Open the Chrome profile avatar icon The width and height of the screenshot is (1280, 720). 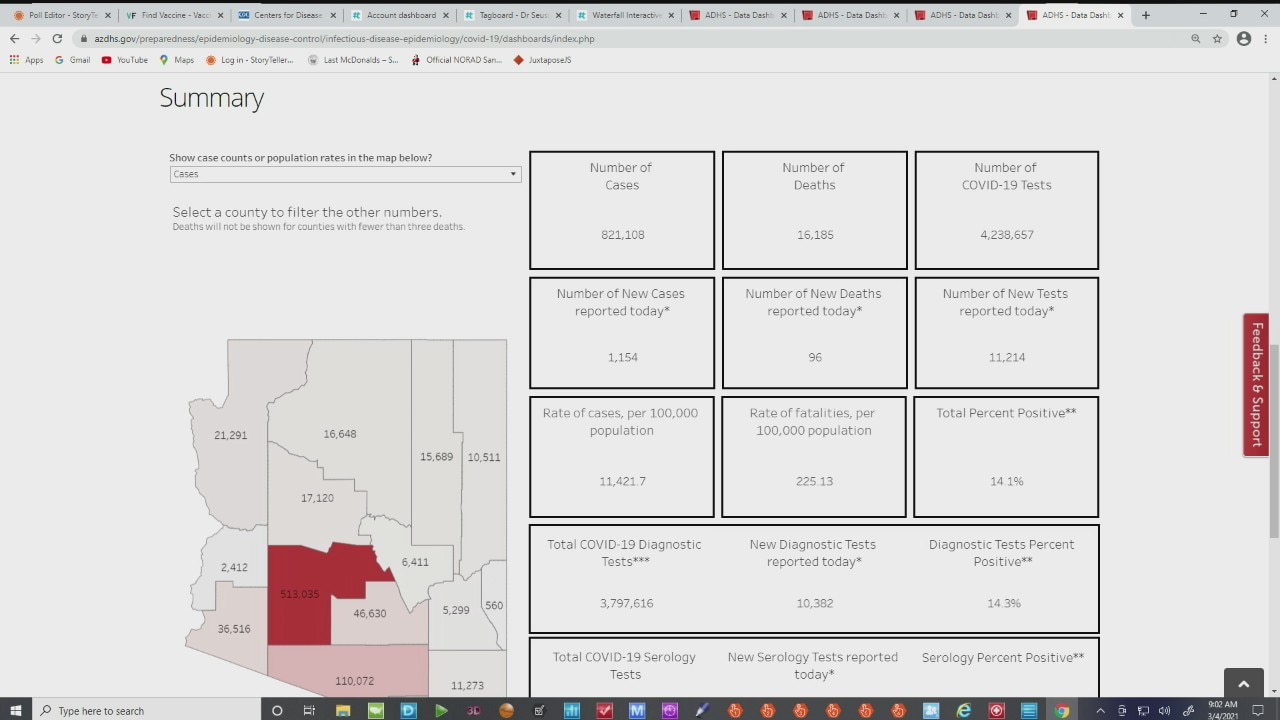coord(1243,38)
